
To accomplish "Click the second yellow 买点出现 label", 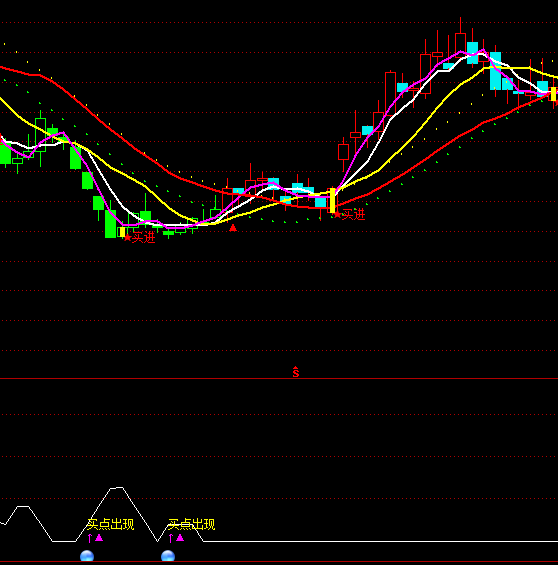I will [192, 525].
